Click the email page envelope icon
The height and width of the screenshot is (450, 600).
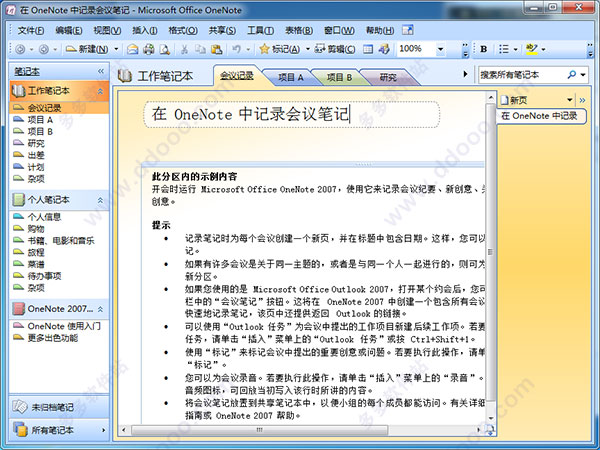pos(132,49)
